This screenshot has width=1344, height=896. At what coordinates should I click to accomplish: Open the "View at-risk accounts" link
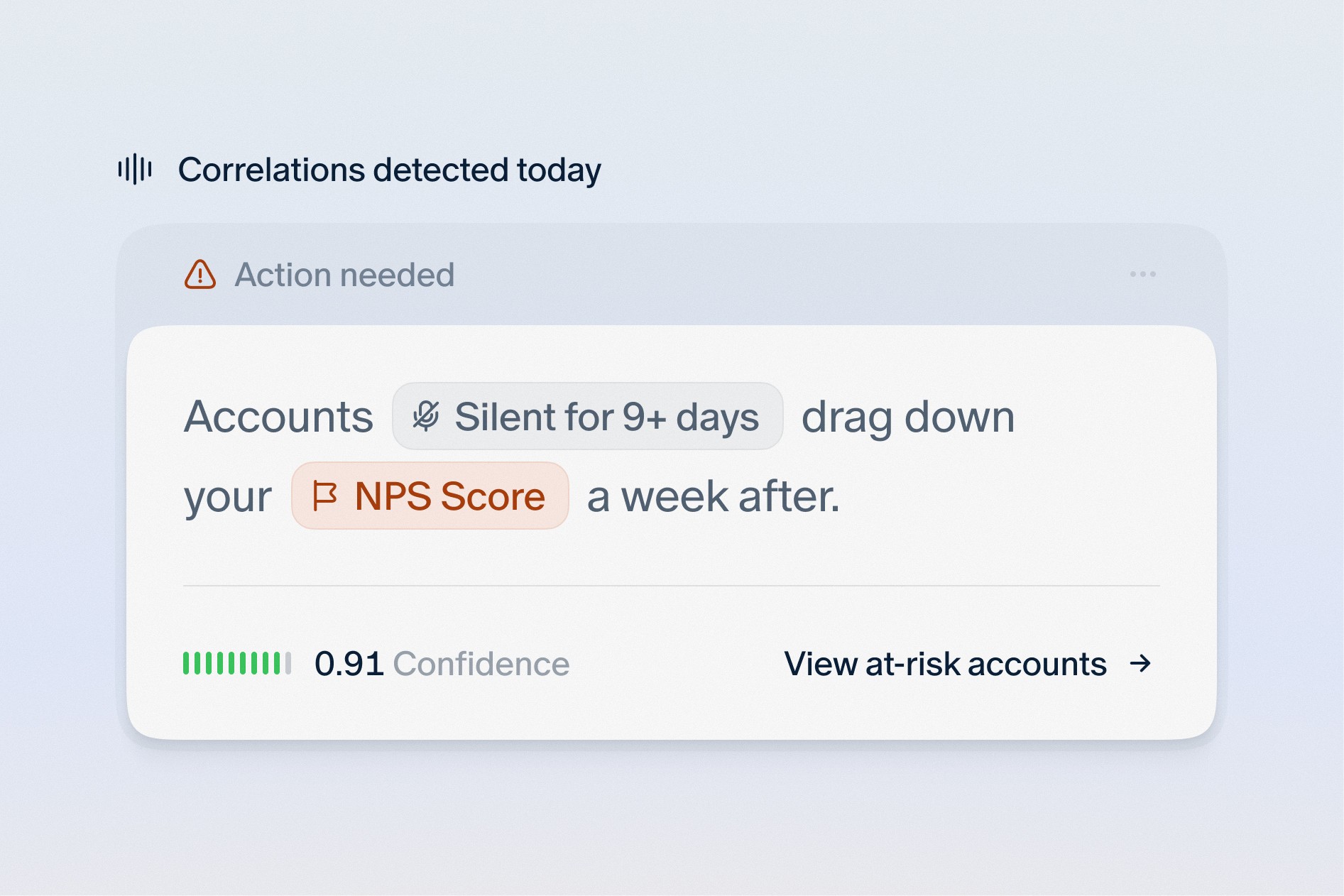[945, 664]
